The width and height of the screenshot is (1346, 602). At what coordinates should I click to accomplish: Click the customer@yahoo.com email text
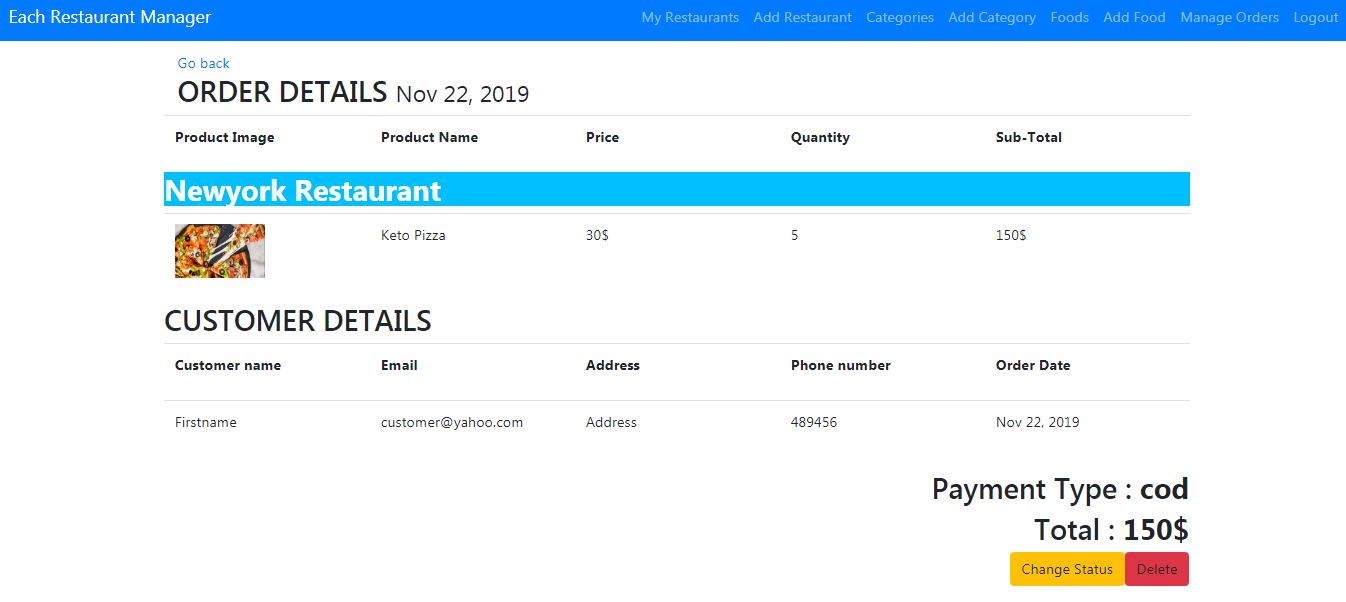452,422
